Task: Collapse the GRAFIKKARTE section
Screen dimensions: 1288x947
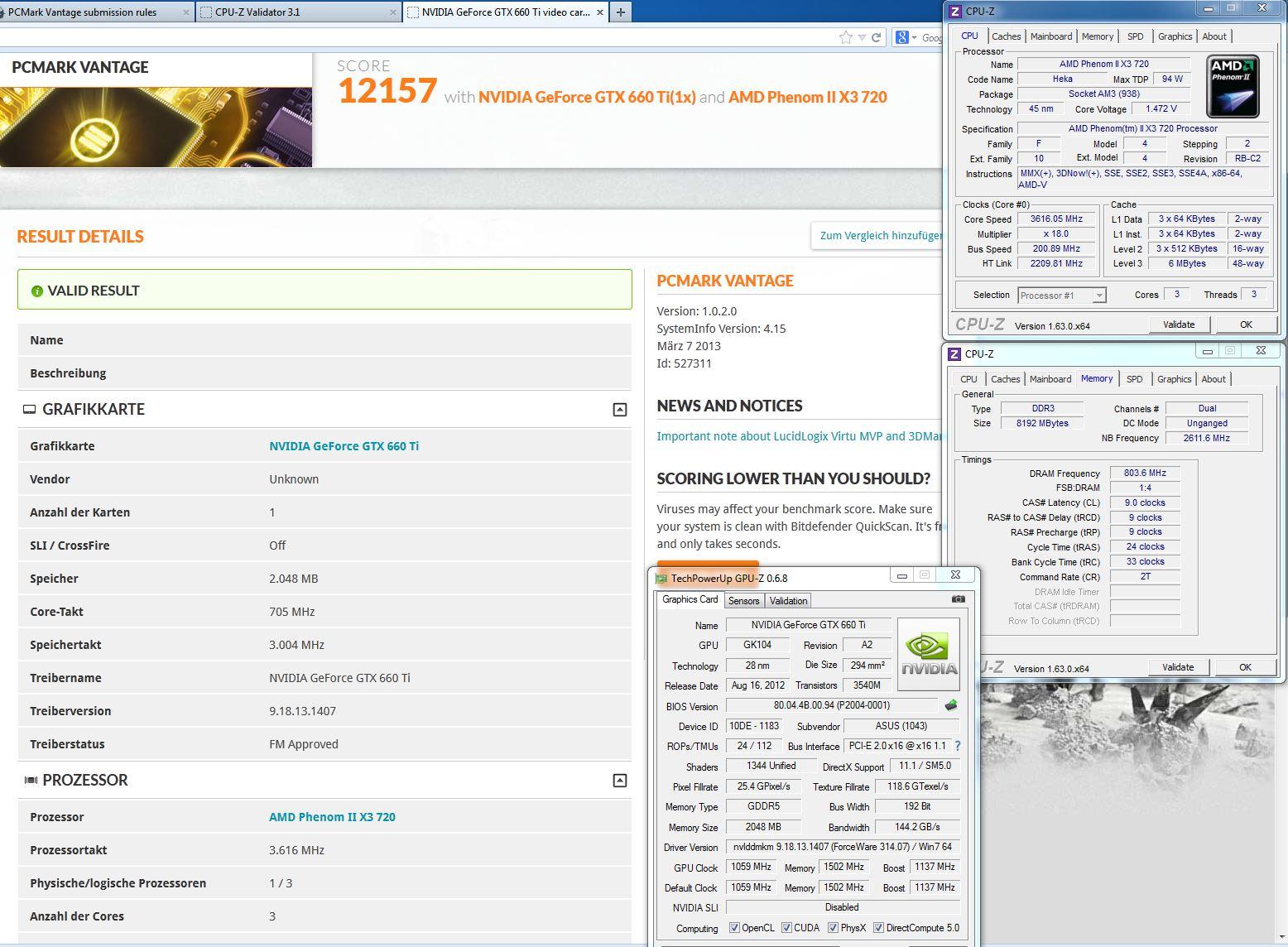Action: [620, 410]
